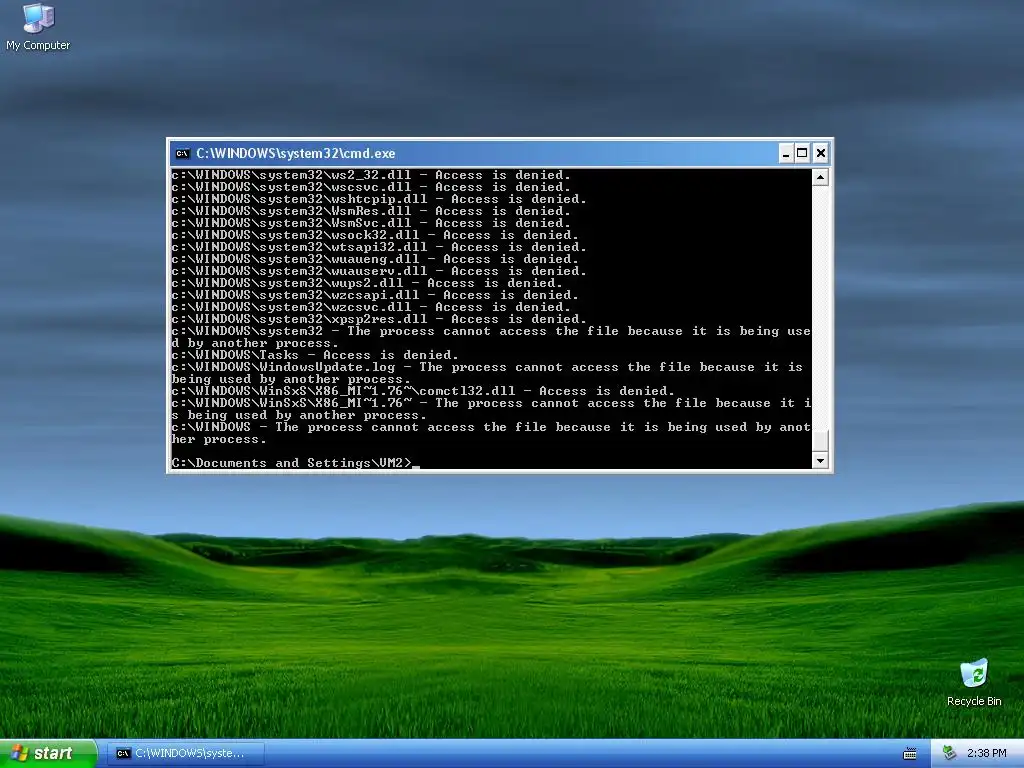
Task: Click the wuauserv.dll access denied line
Action: [379, 271]
